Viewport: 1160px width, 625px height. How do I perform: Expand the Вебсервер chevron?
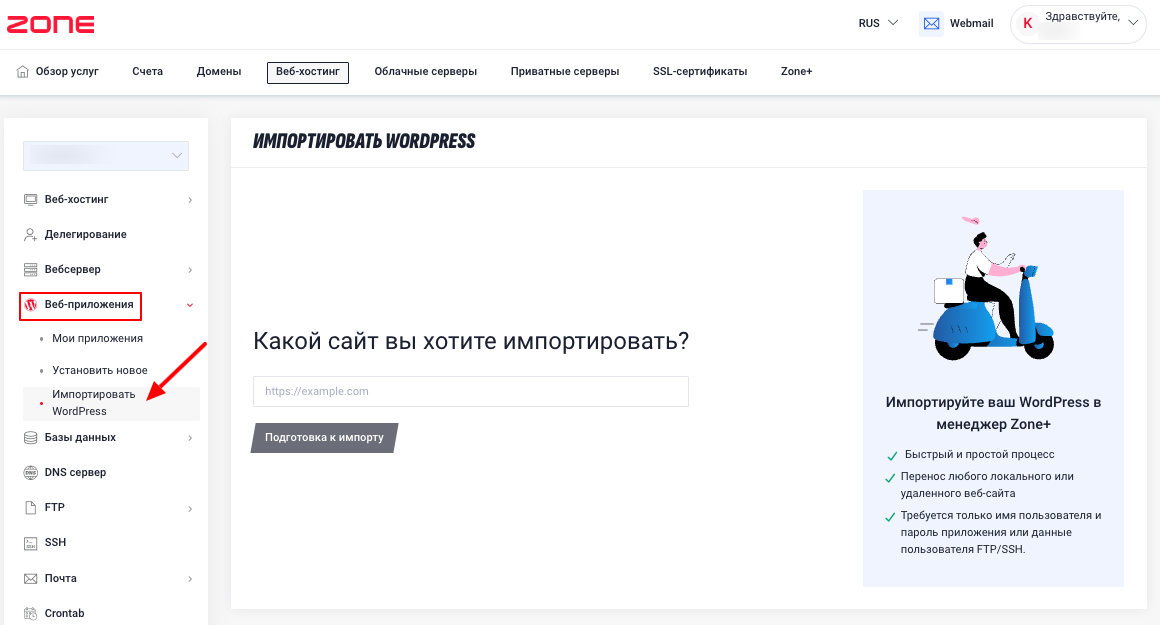tap(190, 270)
